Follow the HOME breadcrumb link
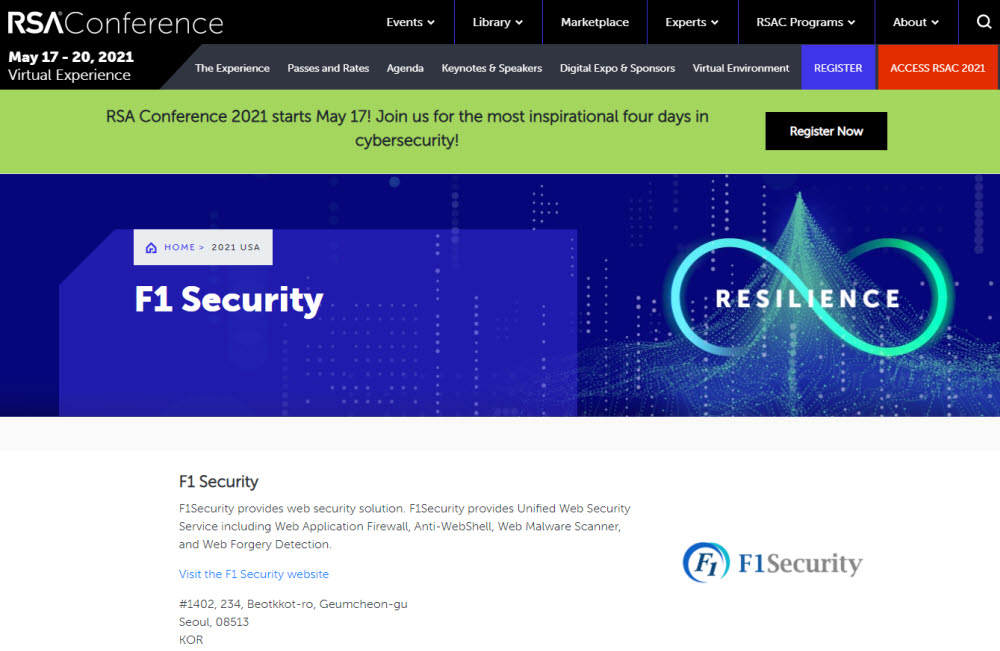This screenshot has height=651, width=1000. 179,247
